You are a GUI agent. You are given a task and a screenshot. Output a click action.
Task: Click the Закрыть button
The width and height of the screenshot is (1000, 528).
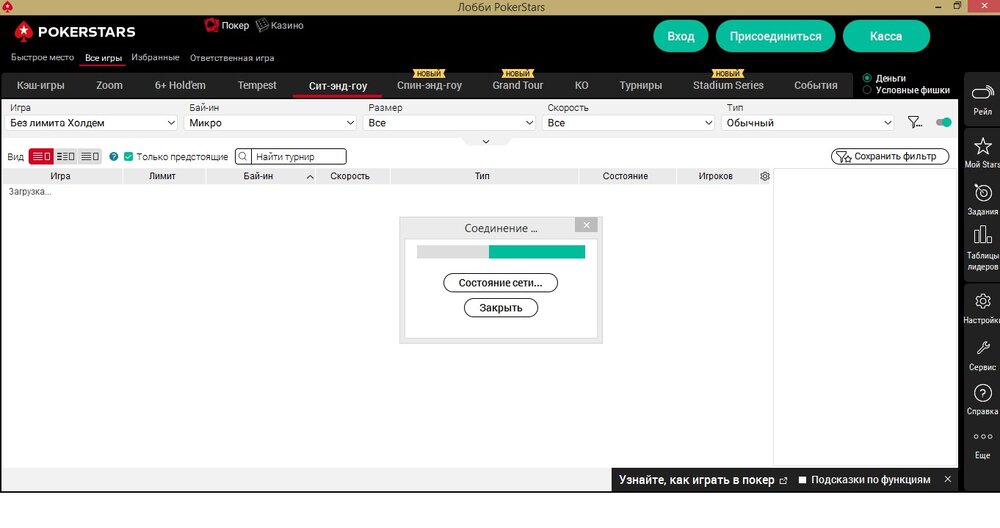point(501,307)
